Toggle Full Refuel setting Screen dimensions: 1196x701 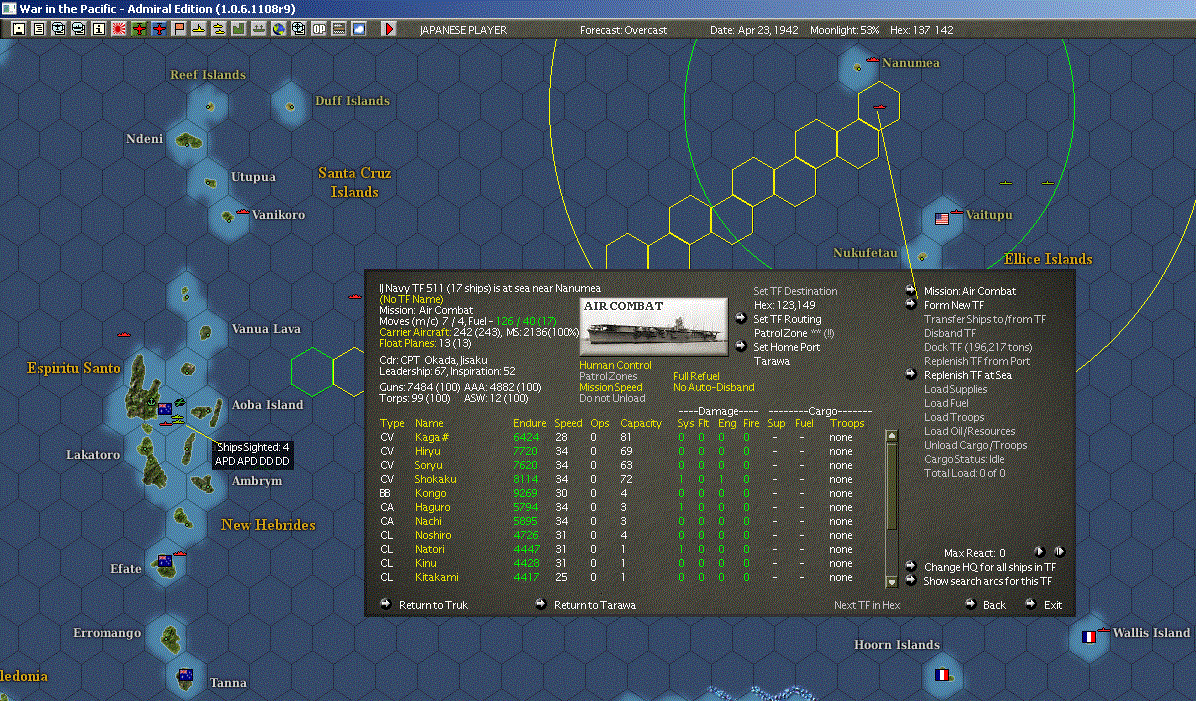[x=696, y=376]
